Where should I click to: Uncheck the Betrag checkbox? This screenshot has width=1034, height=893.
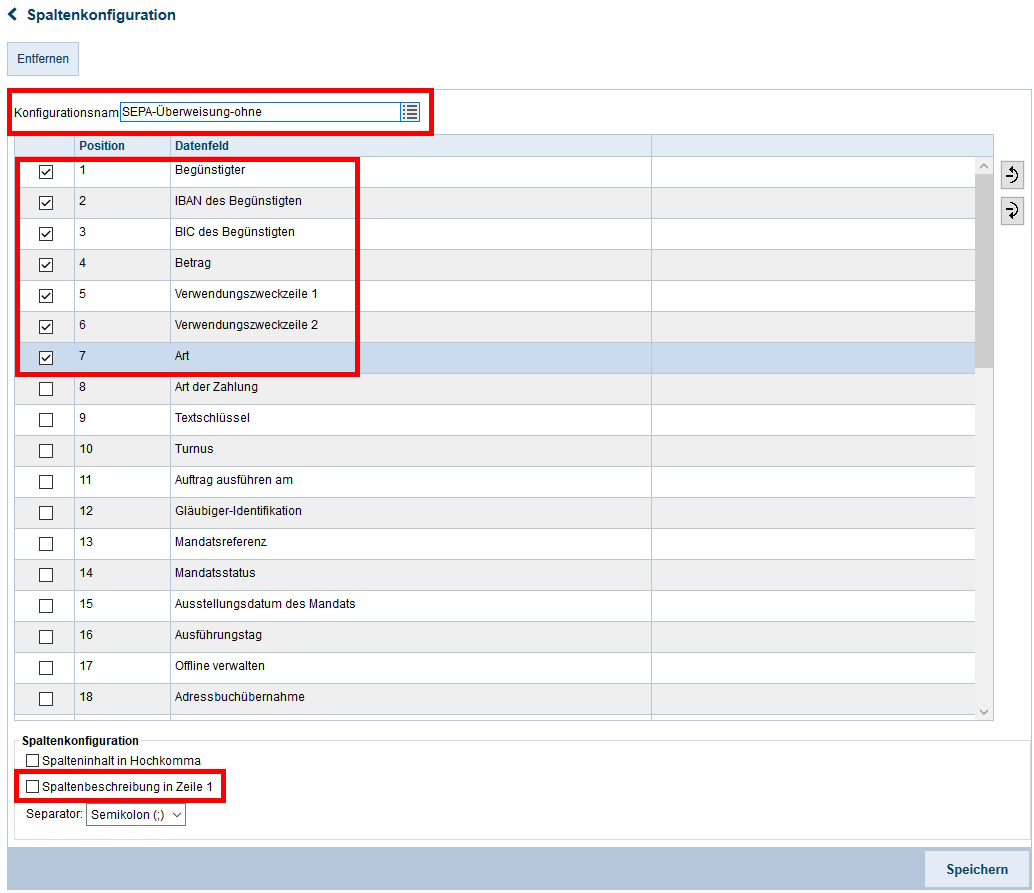46,265
